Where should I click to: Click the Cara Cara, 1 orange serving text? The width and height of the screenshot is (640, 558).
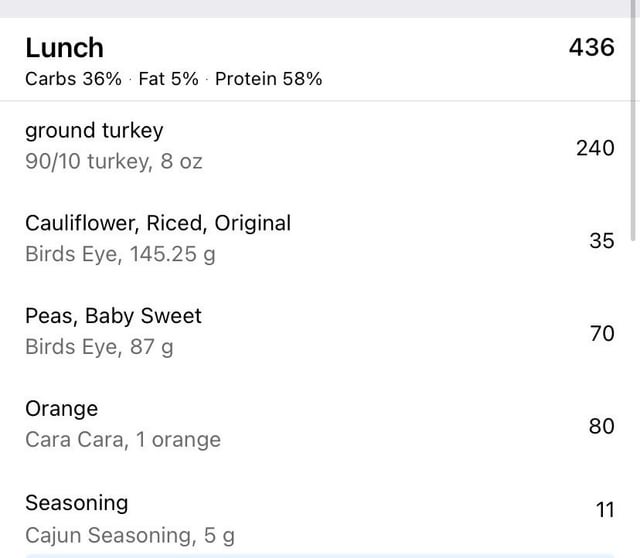tap(123, 440)
